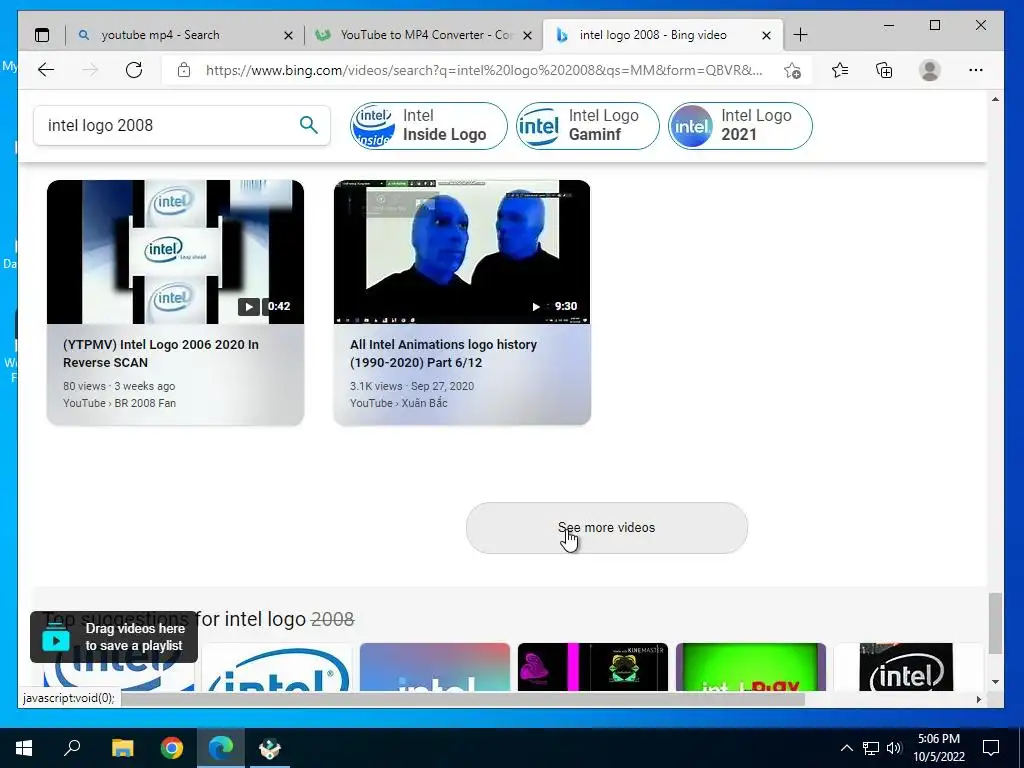Open (YTPMV) Intel Logo 2006 2020 title

(161, 353)
